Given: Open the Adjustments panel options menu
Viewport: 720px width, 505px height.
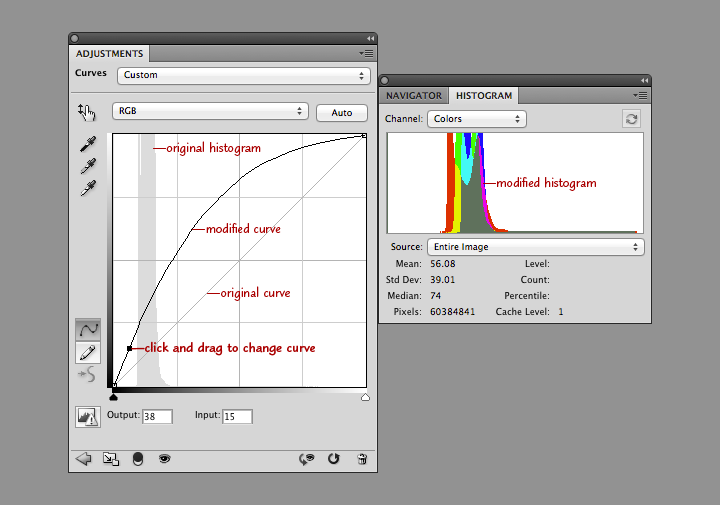Looking at the screenshot, I should click(x=366, y=54).
